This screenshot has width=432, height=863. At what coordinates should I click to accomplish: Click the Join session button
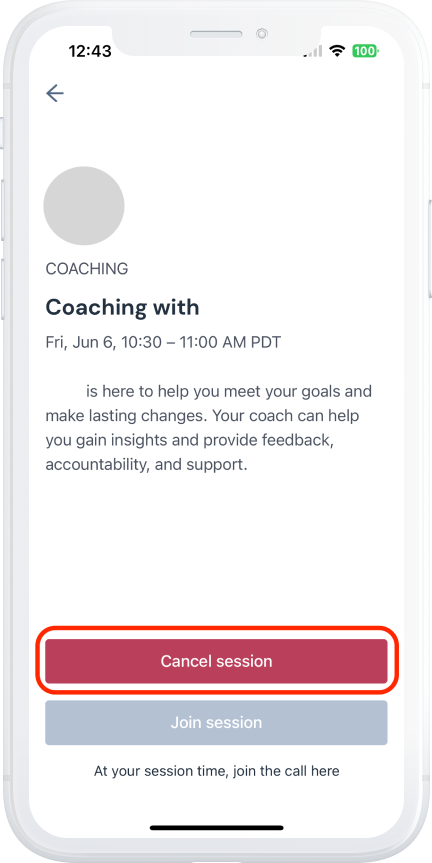(x=216, y=723)
